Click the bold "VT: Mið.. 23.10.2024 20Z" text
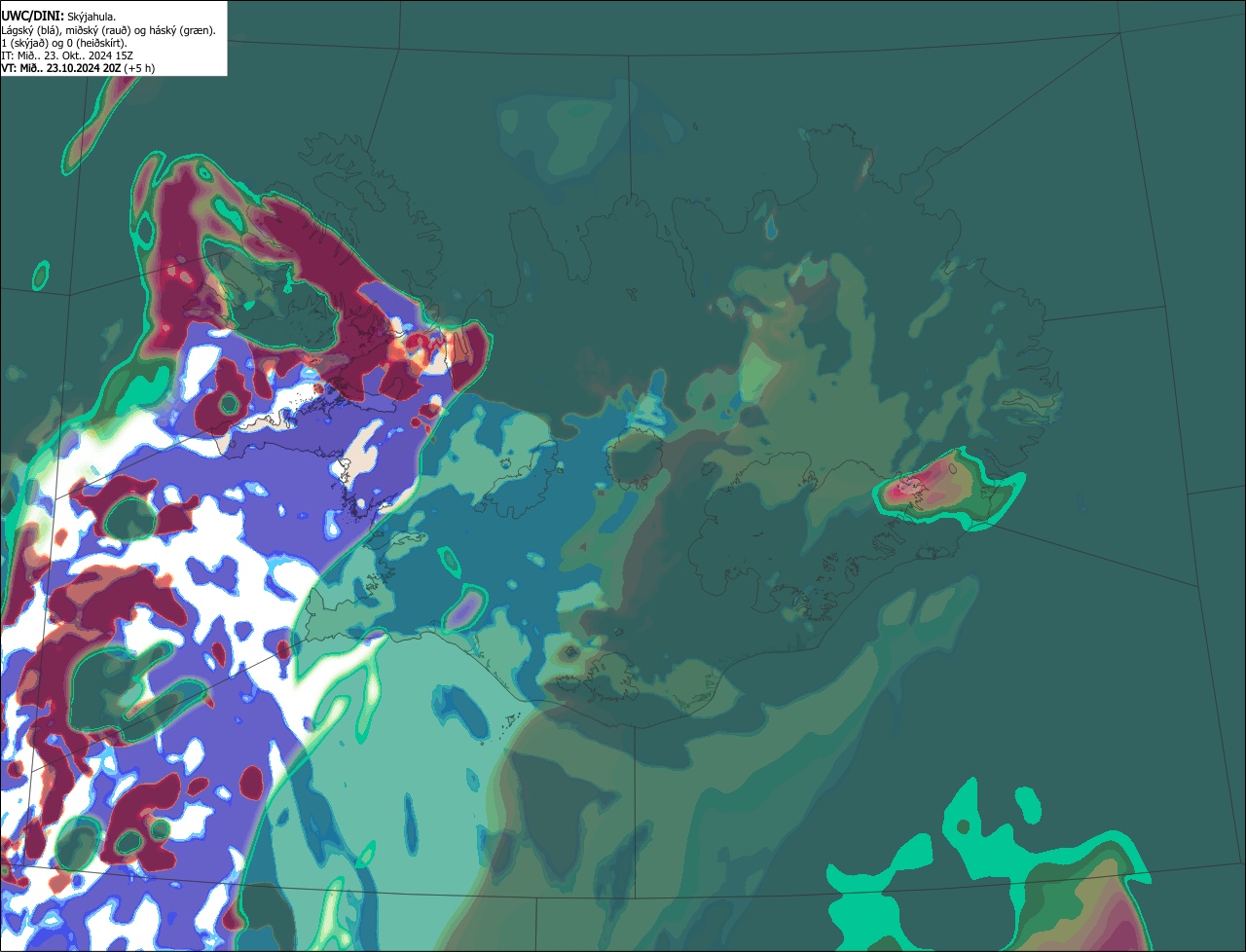The height and width of the screenshot is (952, 1246). click(61, 69)
